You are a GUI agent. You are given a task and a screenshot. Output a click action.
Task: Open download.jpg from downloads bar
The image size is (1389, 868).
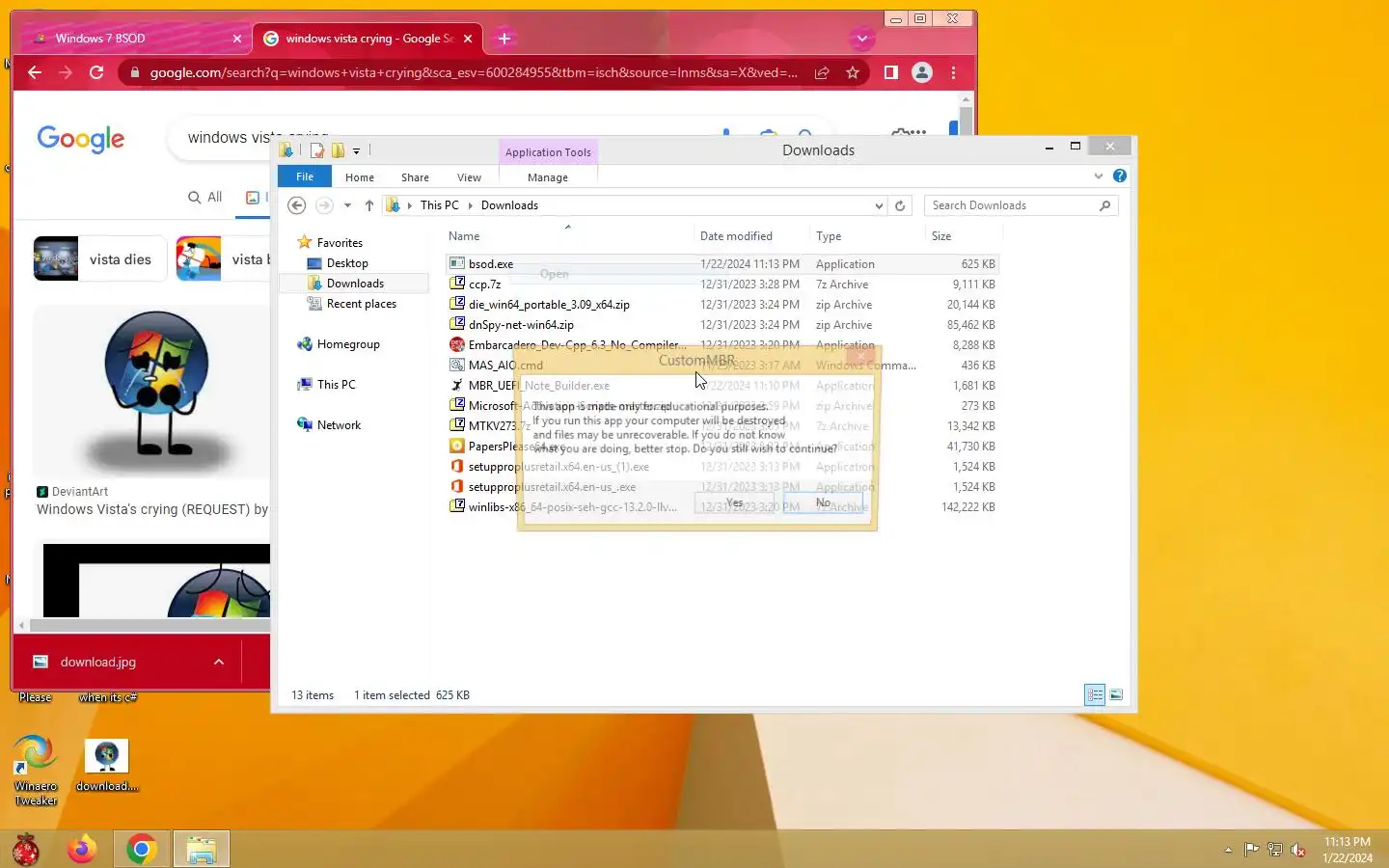pyautogui.click(x=97, y=662)
